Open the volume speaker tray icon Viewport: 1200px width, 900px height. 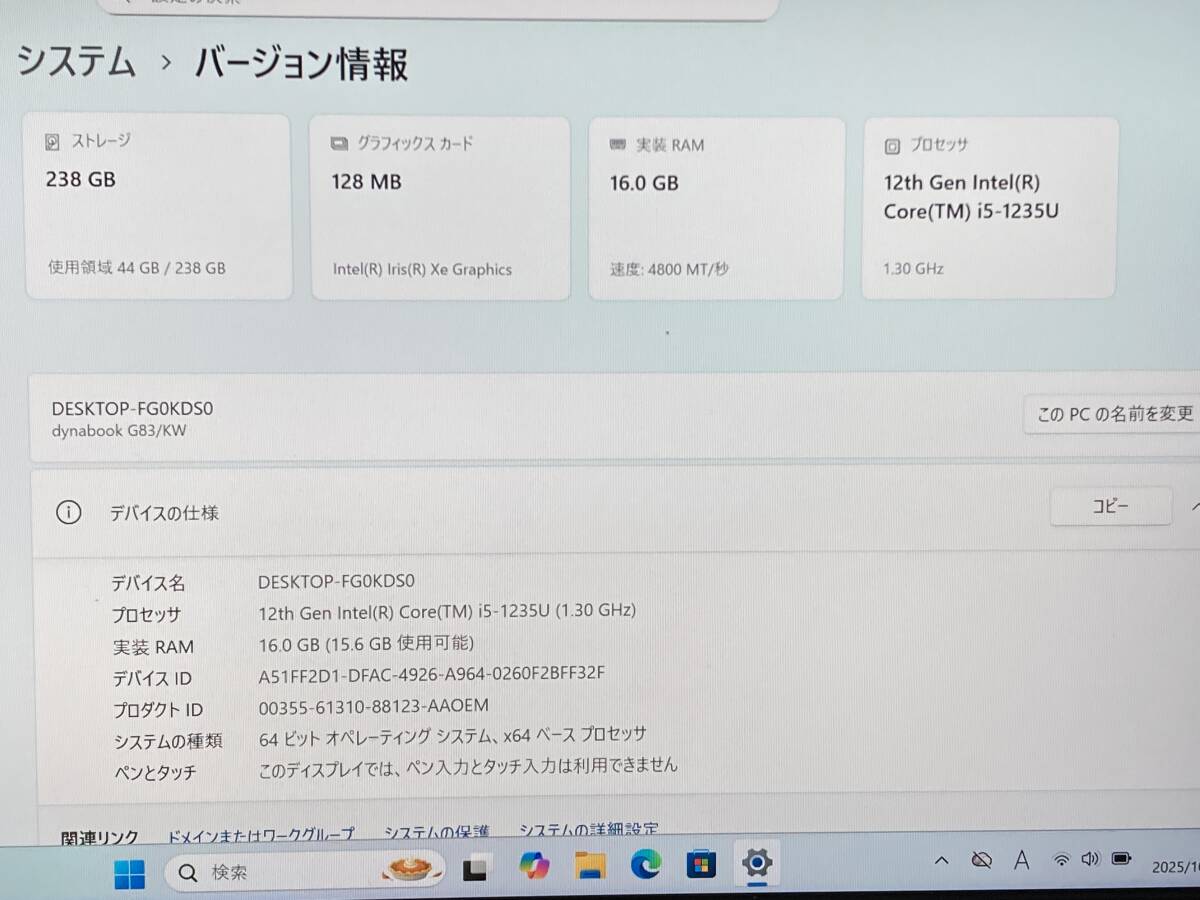(x=1090, y=858)
